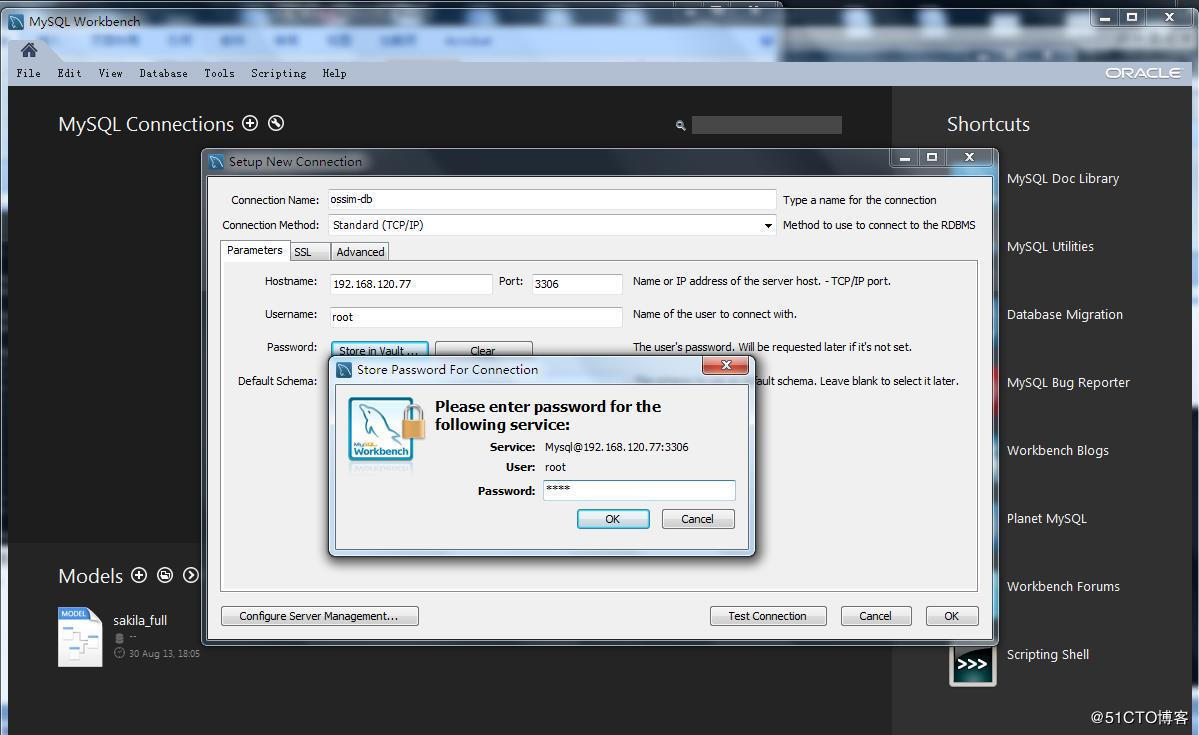Click the connections search box

pos(766,125)
